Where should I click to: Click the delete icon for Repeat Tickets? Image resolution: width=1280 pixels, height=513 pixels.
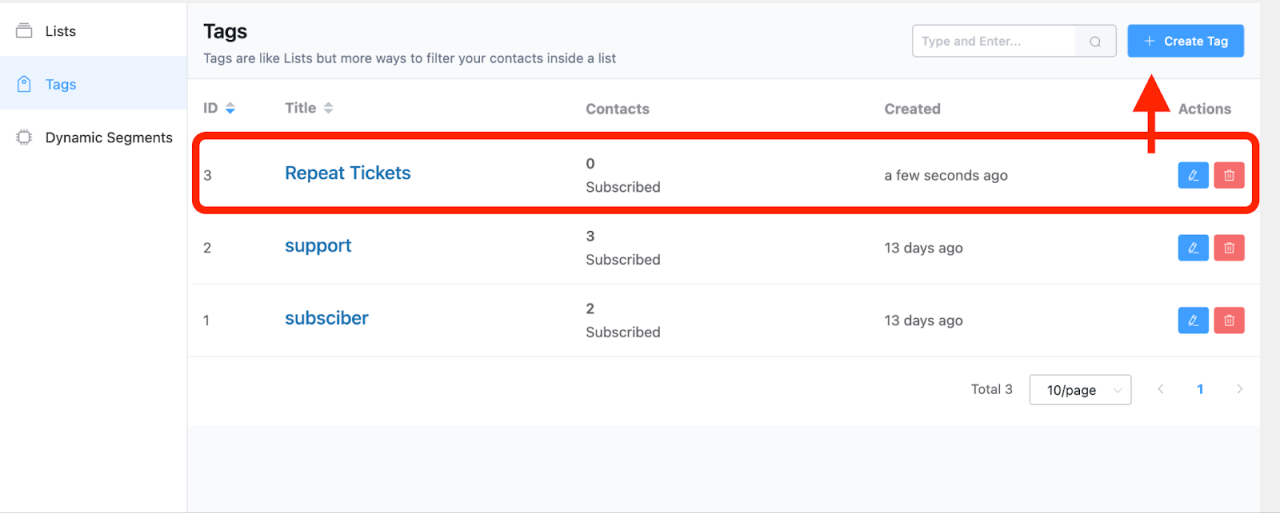[x=1229, y=175]
